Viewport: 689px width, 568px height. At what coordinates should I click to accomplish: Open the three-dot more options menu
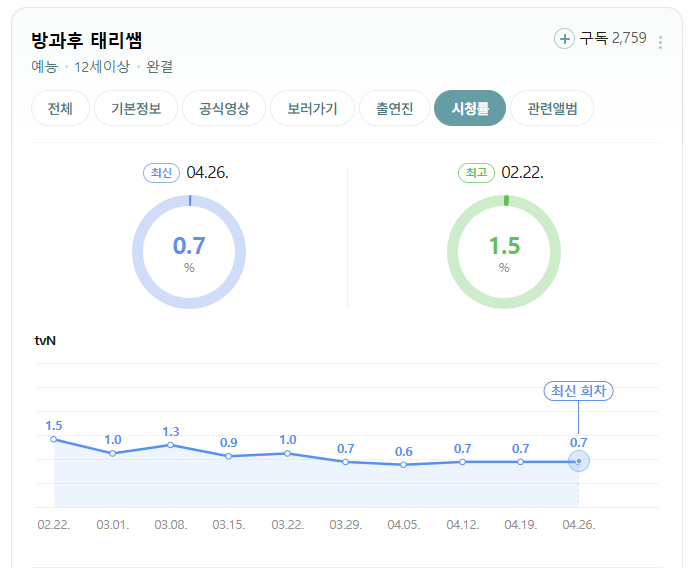[660, 42]
